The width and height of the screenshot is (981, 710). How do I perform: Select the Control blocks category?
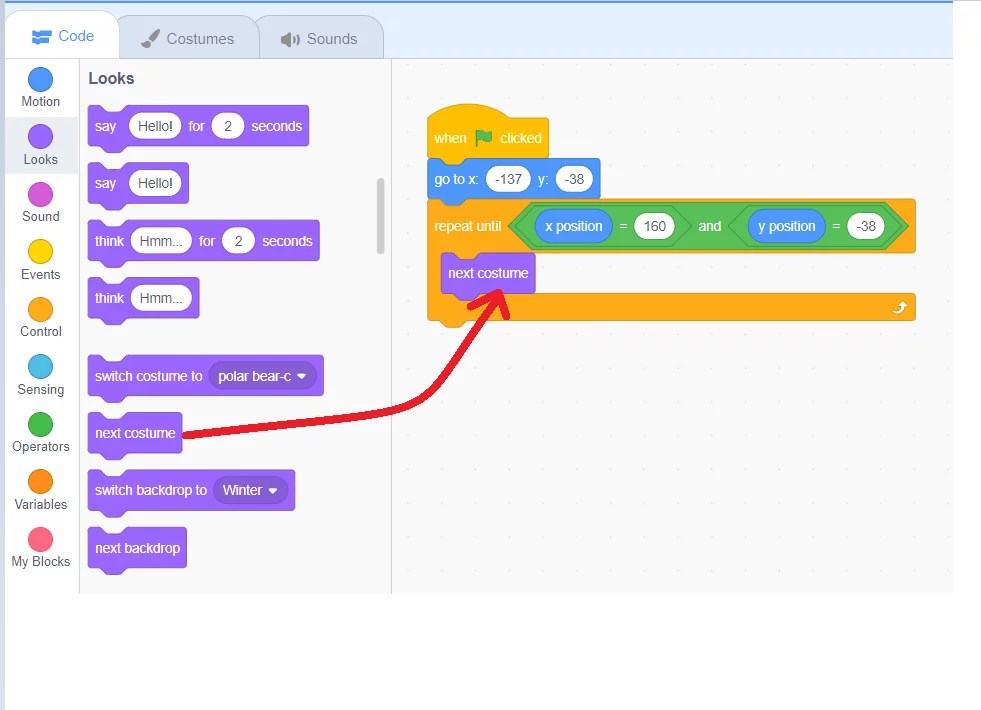pyautogui.click(x=40, y=316)
